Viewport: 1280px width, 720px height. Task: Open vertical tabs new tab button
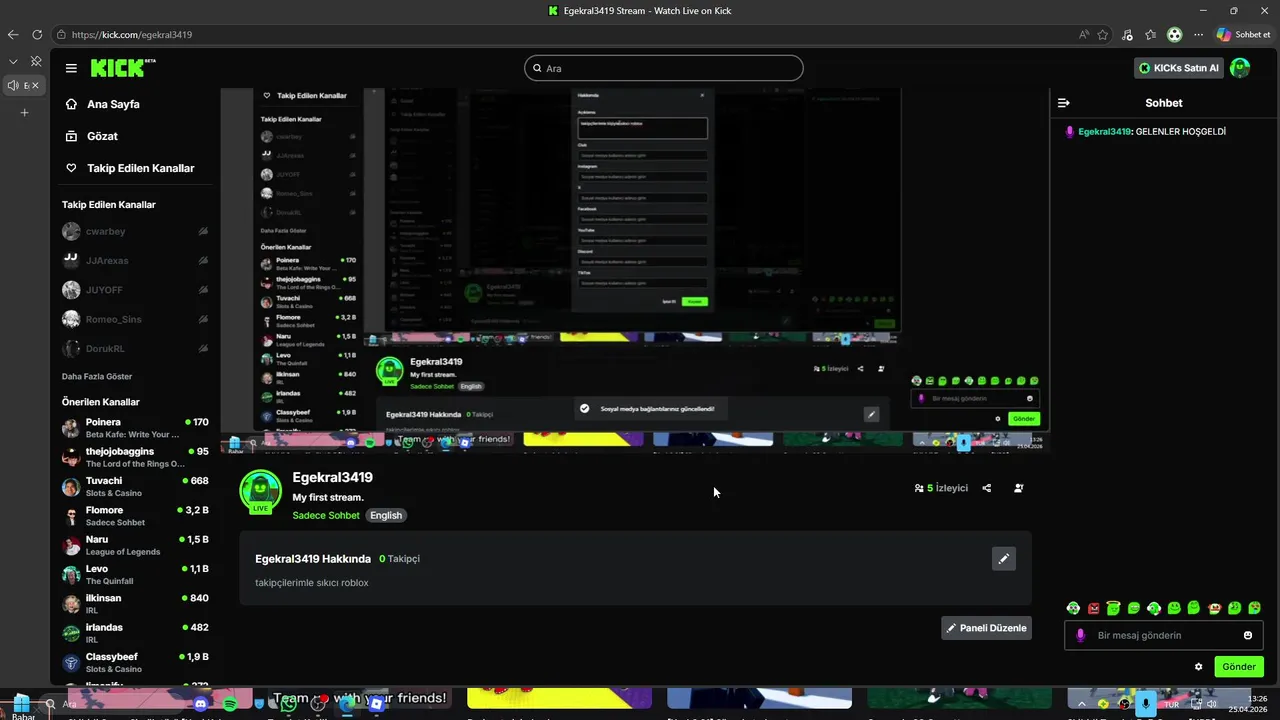pyautogui.click(x=25, y=112)
